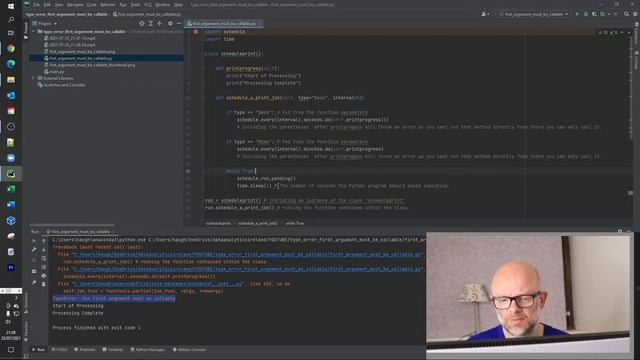Toggle soft-wrap icon in Run console
Image resolution: width=640 pixels, height=360 pixels.
[44, 258]
